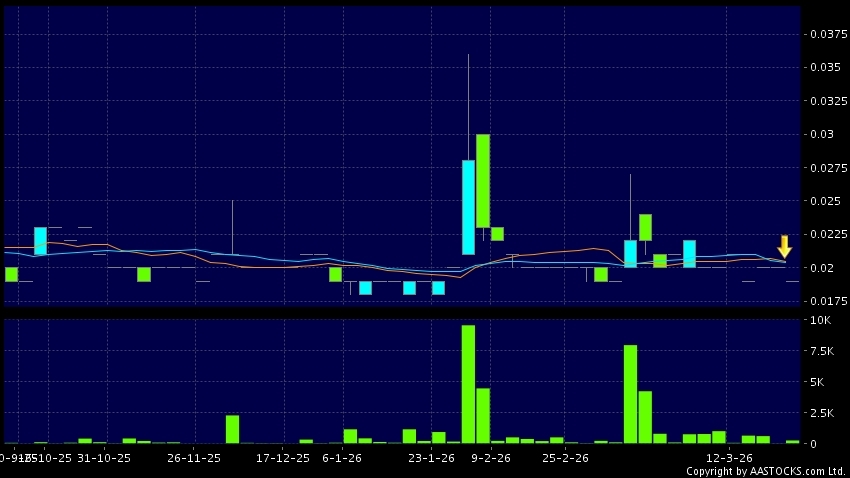Click the 7.5K volume axis label
The image size is (850, 478).
coord(824,352)
